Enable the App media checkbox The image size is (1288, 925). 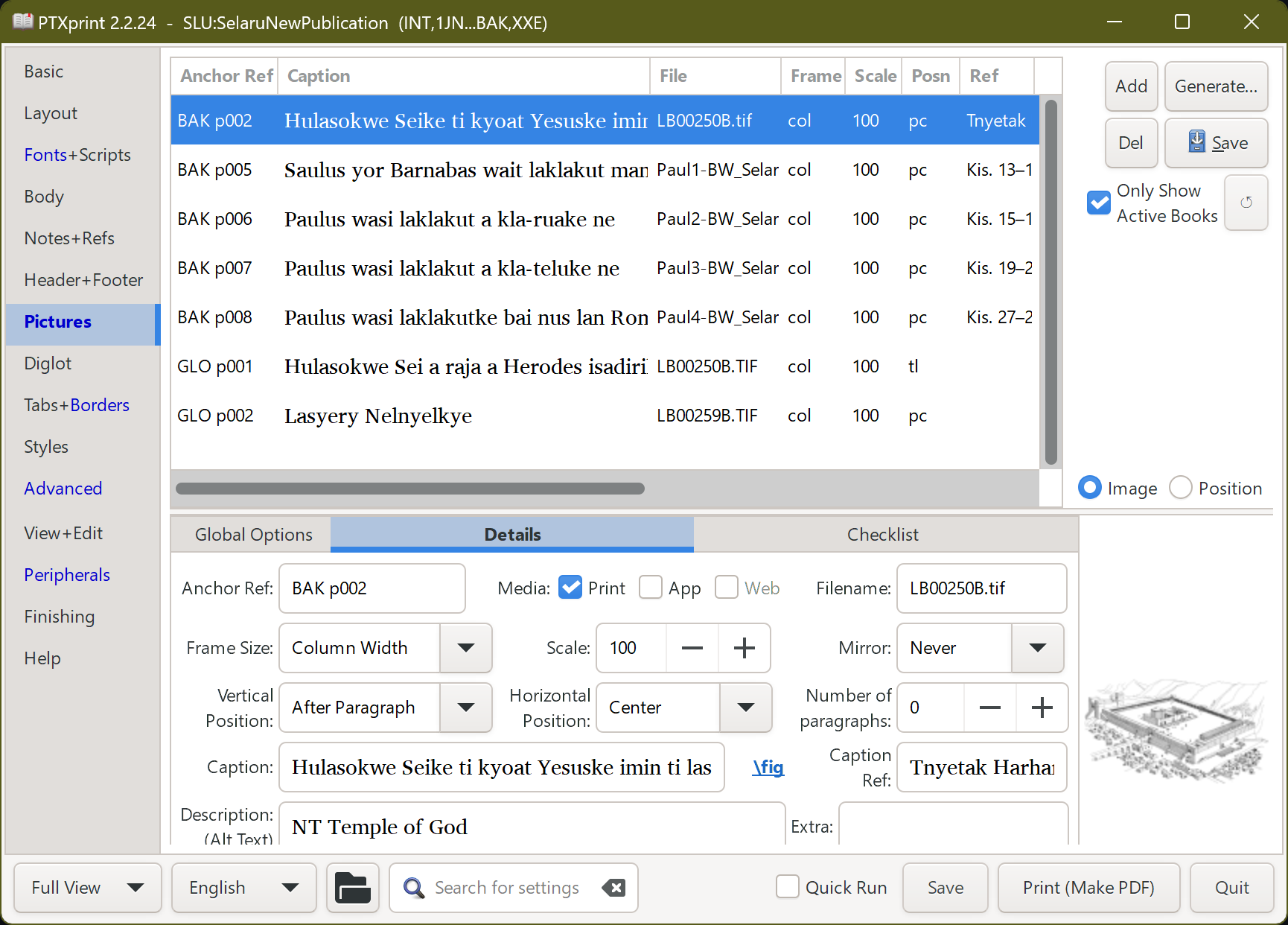tap(650, 588)
